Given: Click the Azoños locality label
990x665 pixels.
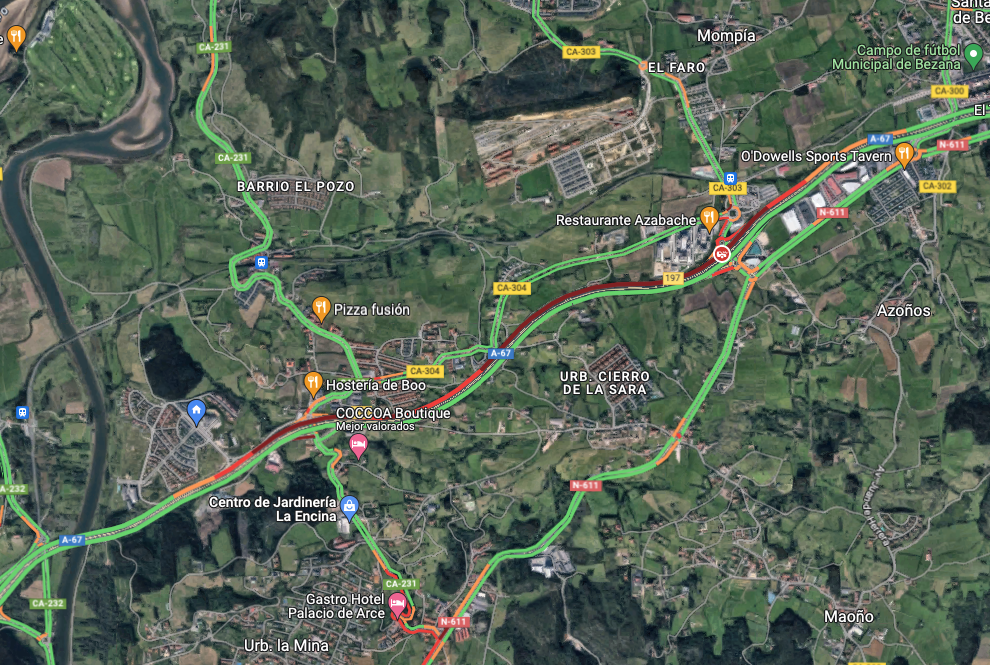Looking at the screenshot, I should pos(904,311).
